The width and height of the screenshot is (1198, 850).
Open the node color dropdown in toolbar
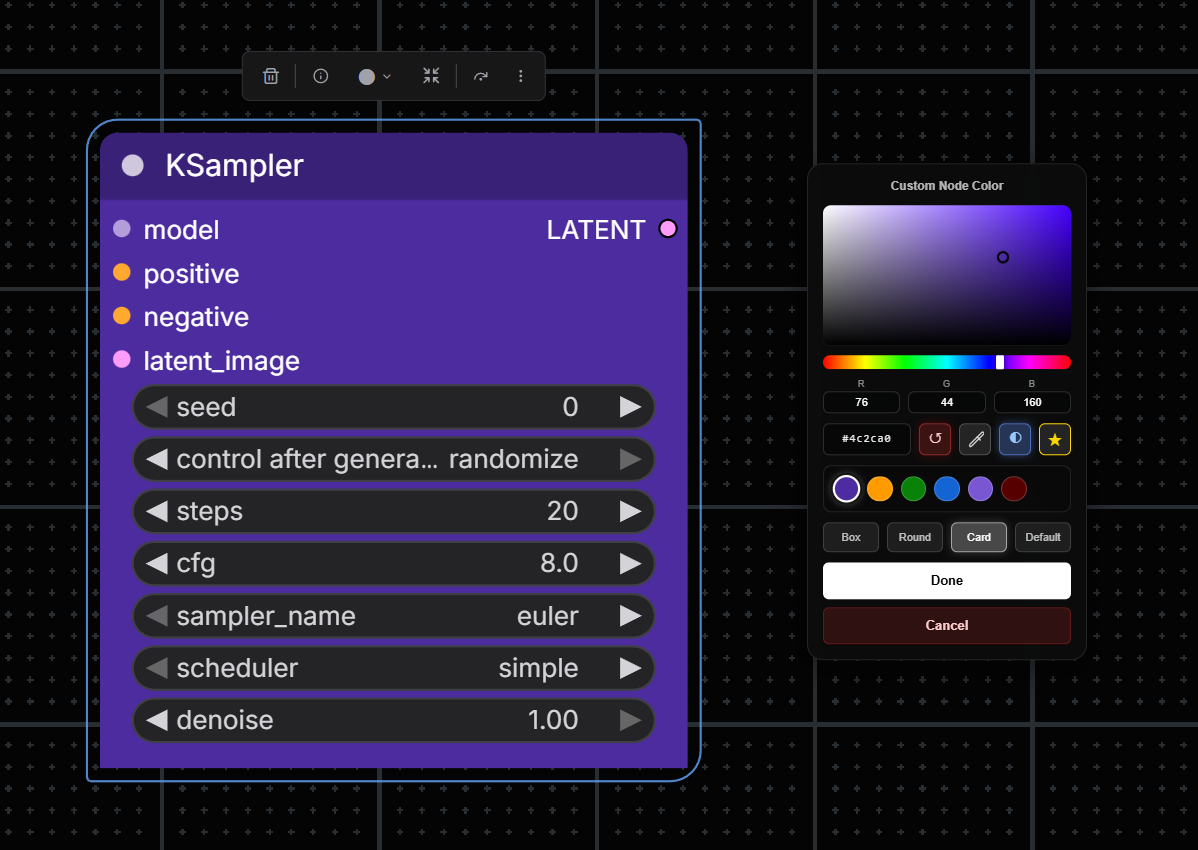374,76
